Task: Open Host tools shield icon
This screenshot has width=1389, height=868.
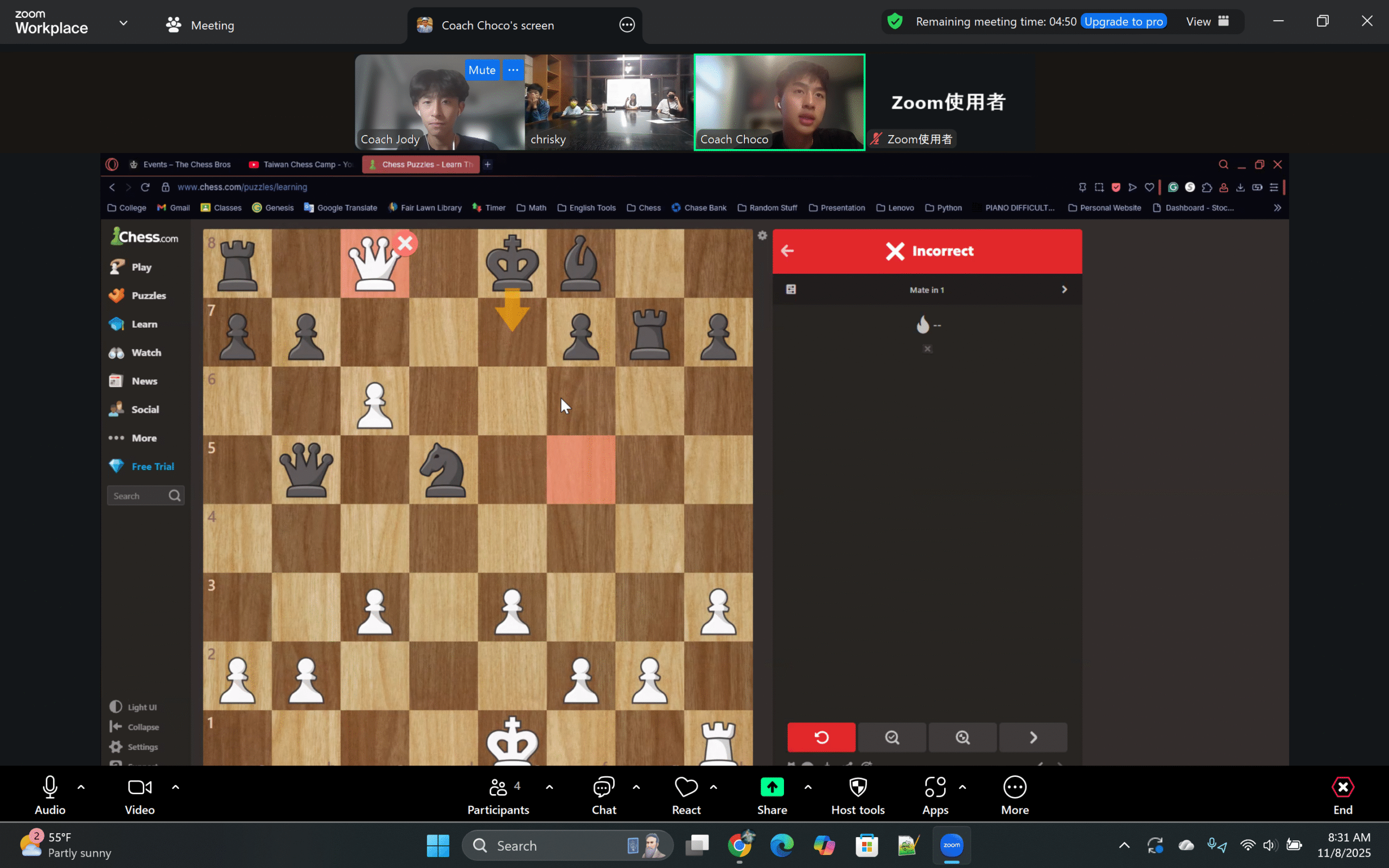Action: tap(857, 788)
